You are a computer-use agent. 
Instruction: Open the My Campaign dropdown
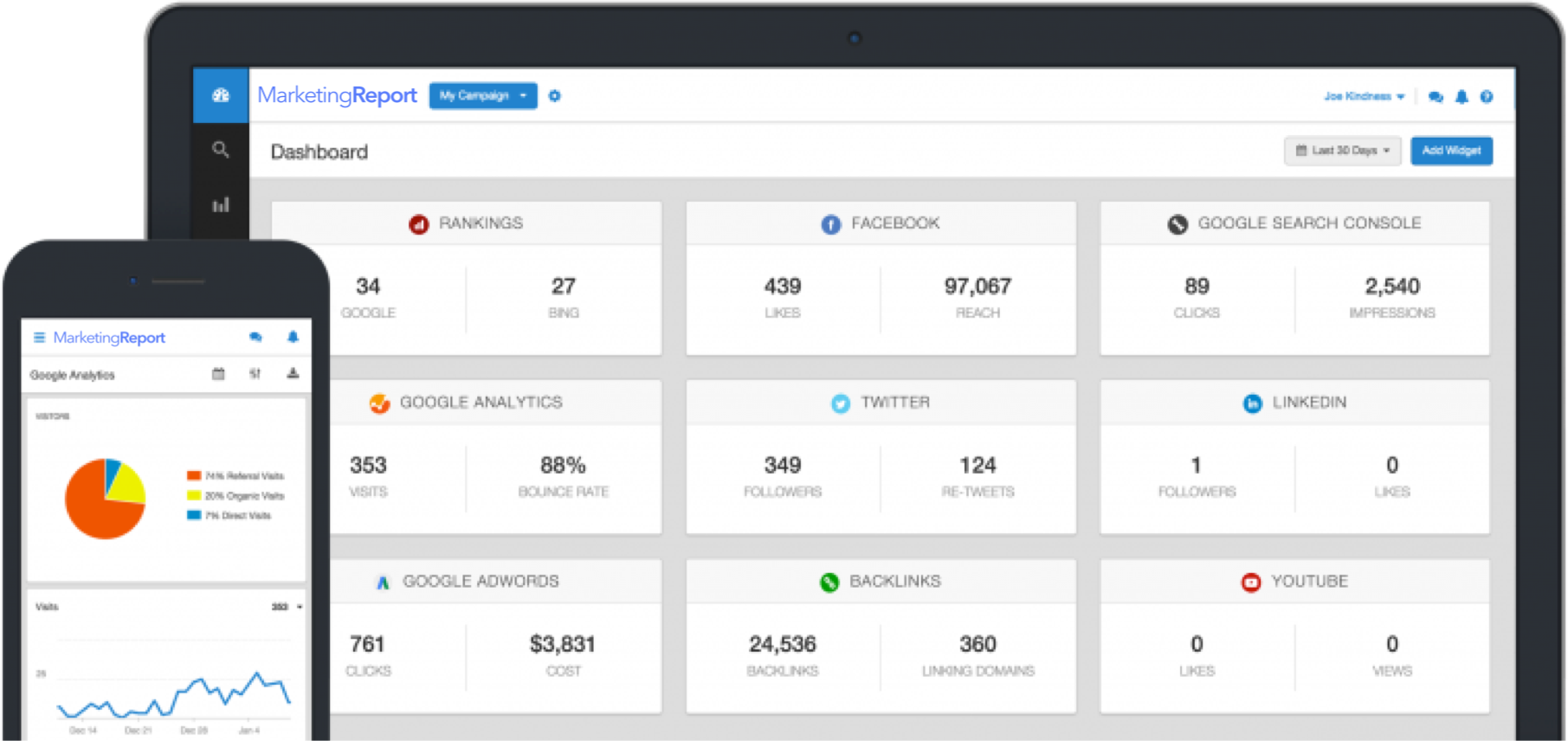[483, 95]
